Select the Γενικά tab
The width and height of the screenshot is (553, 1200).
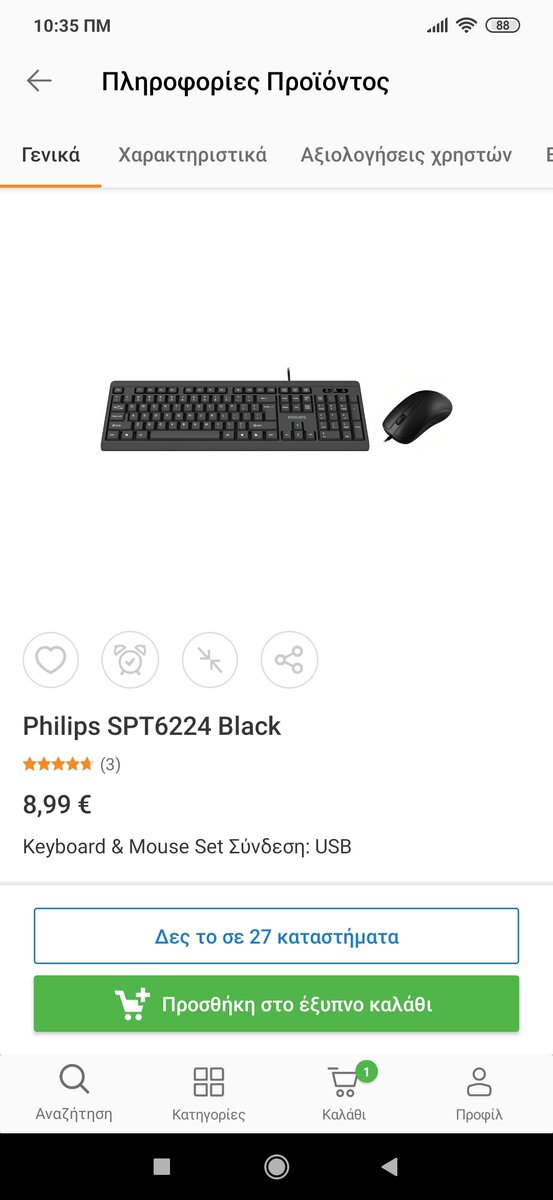(x=51, y=155)
